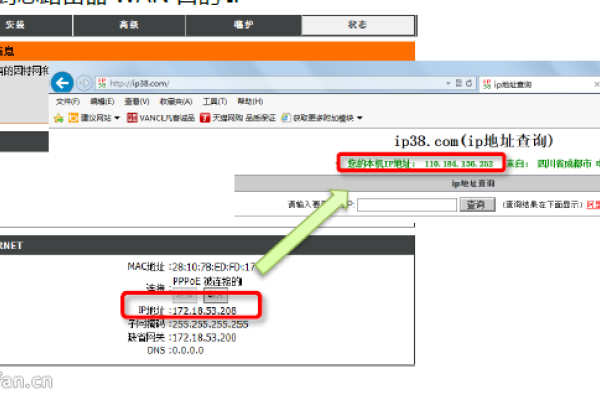600x400 pixels.
Task: Open 获取更多附加模块 favorites link
Action: (x=318, y=118)
